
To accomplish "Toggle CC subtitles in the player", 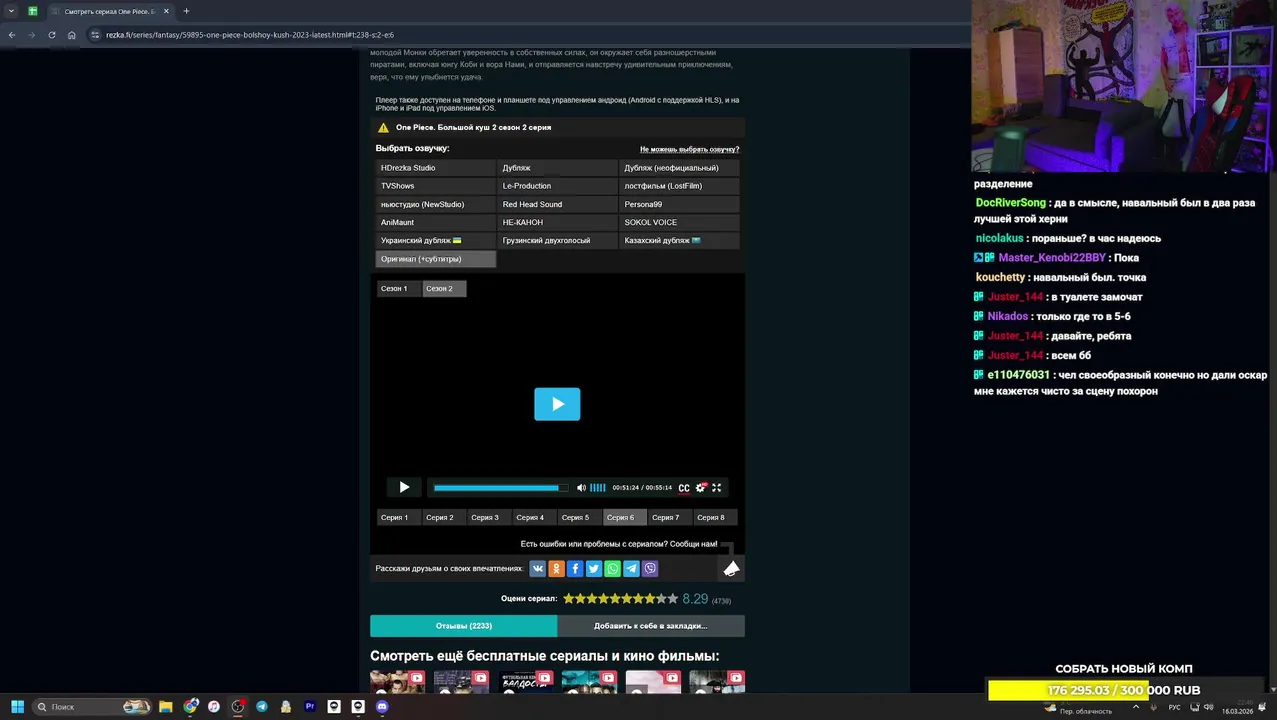I will pyautogui.click(x=684, y=488).
